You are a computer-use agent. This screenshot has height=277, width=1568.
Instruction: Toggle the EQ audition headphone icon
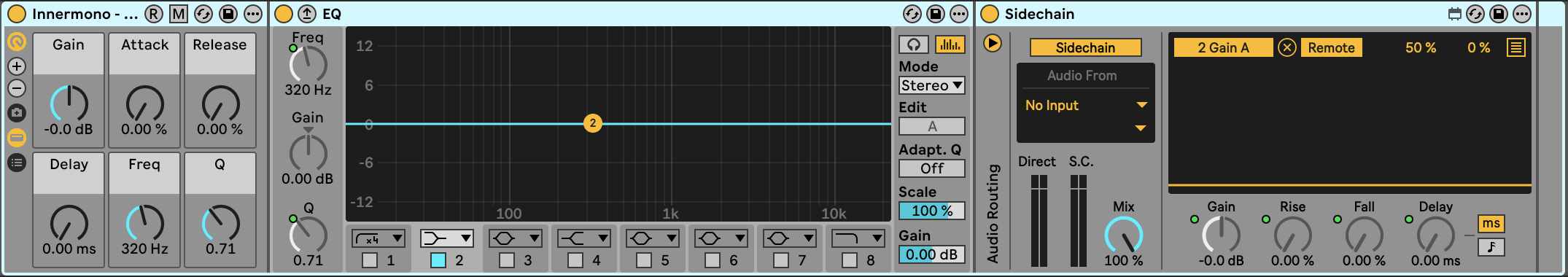[914, 44]
